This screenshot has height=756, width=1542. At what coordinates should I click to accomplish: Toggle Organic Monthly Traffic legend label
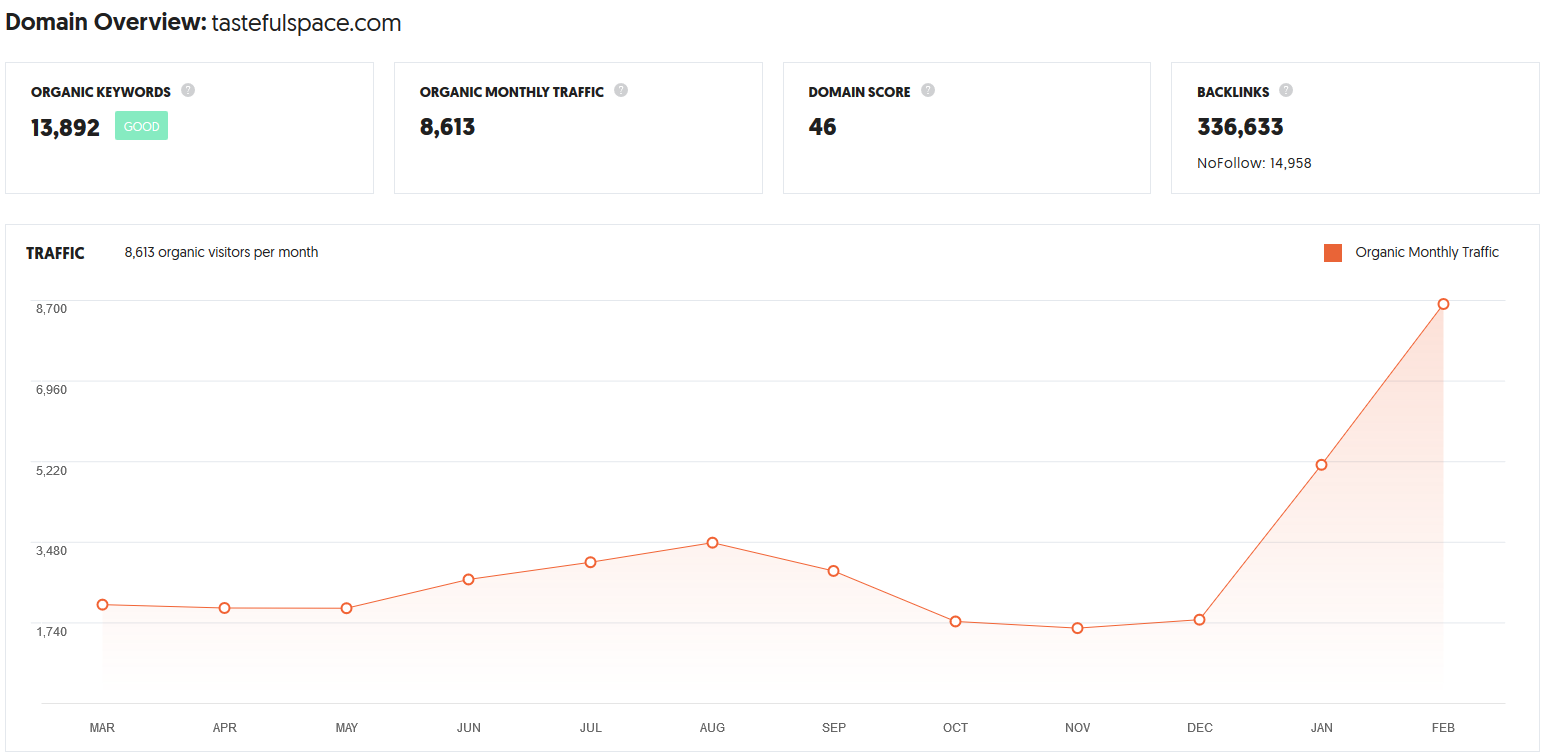click(1427, 252)
